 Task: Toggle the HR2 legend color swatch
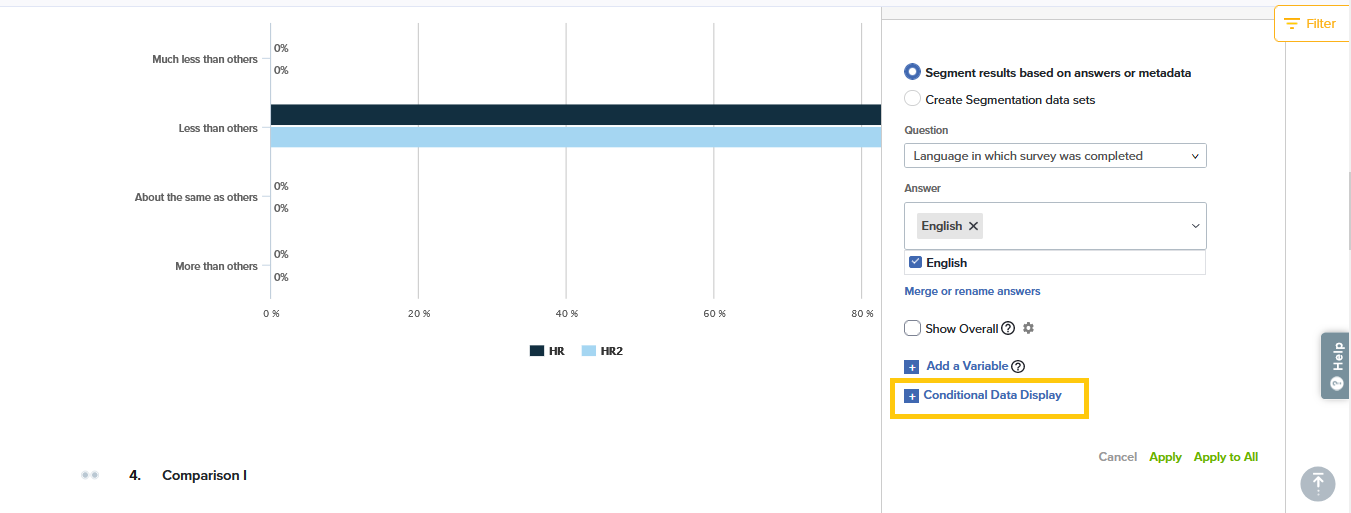[588, 351]
